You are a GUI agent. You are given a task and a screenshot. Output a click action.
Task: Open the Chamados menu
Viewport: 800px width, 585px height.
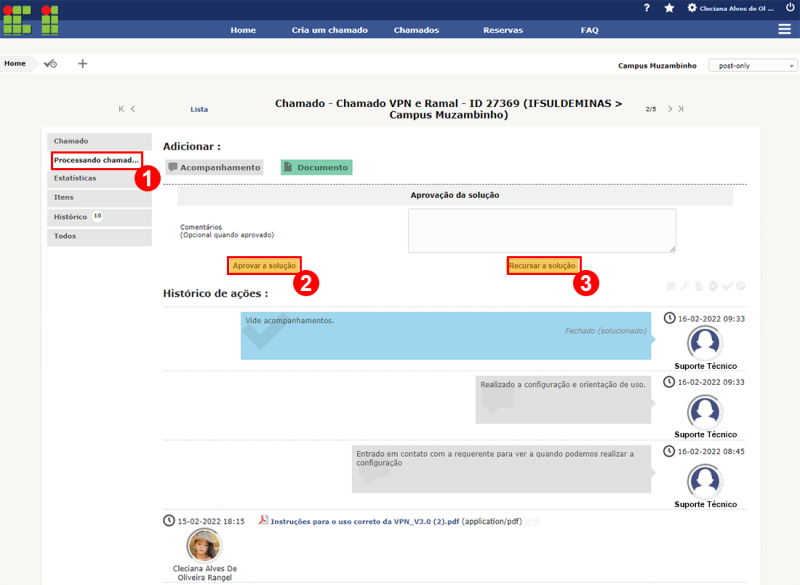(x=416, y=30)
